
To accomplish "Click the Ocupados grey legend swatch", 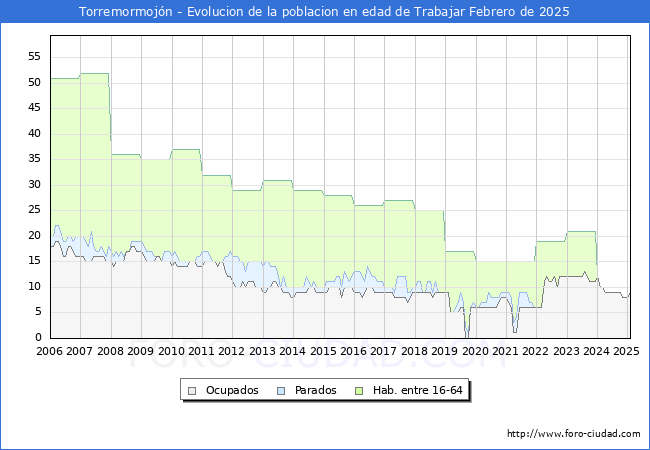I will click(x=192, y=391).
